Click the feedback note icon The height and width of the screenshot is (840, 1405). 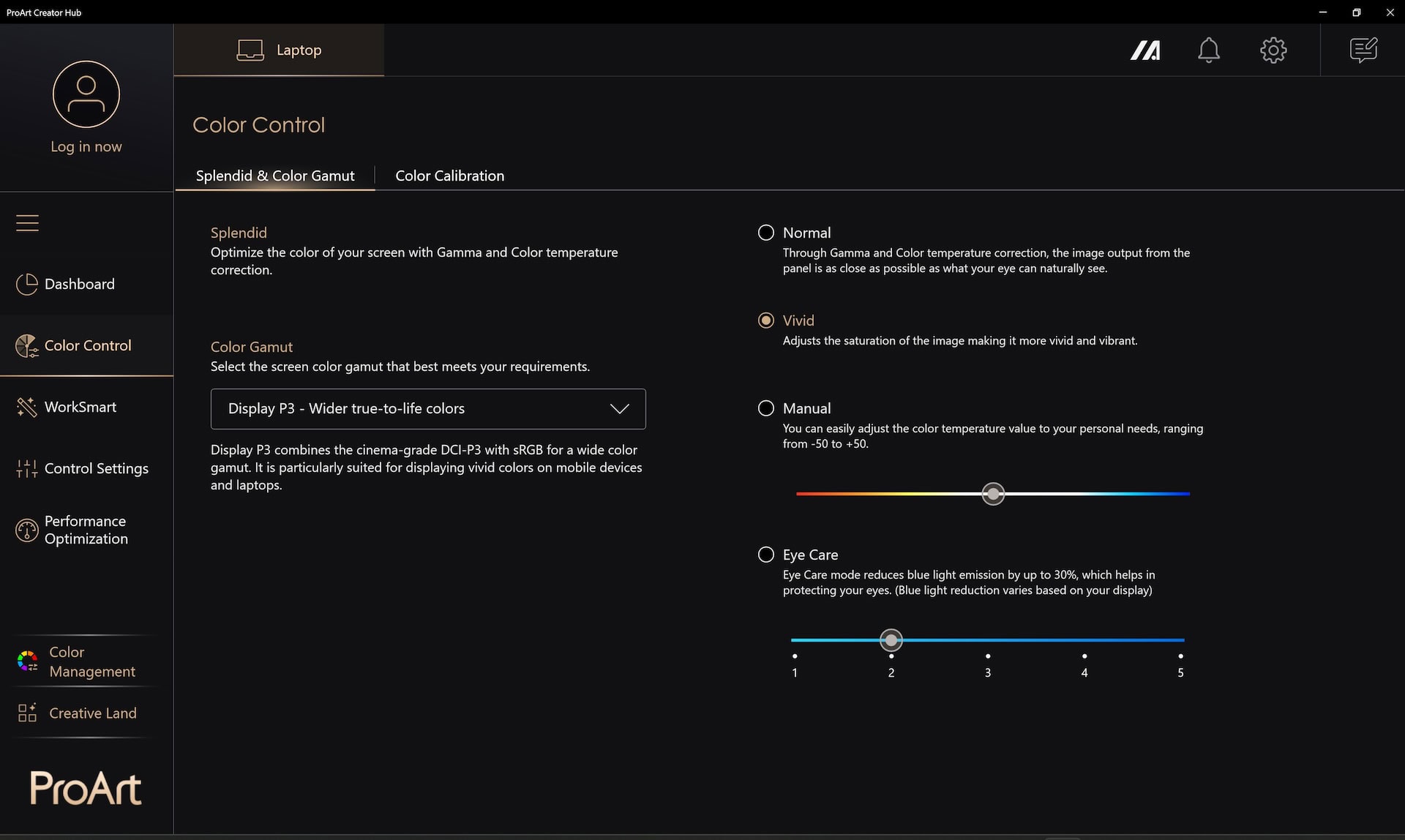tap(1363, 50)
